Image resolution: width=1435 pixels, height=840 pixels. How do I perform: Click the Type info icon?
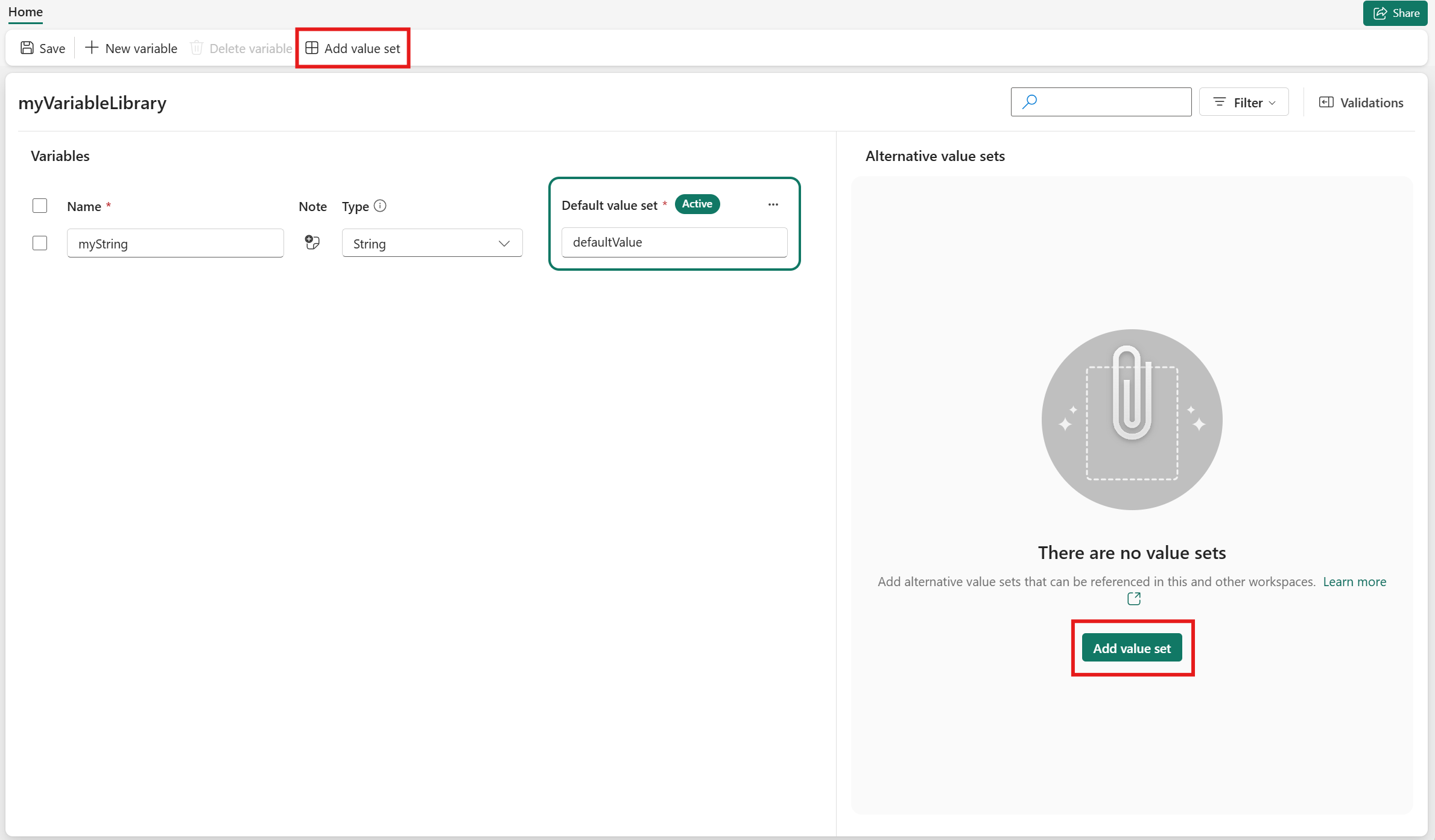click(x=380, y=206)
